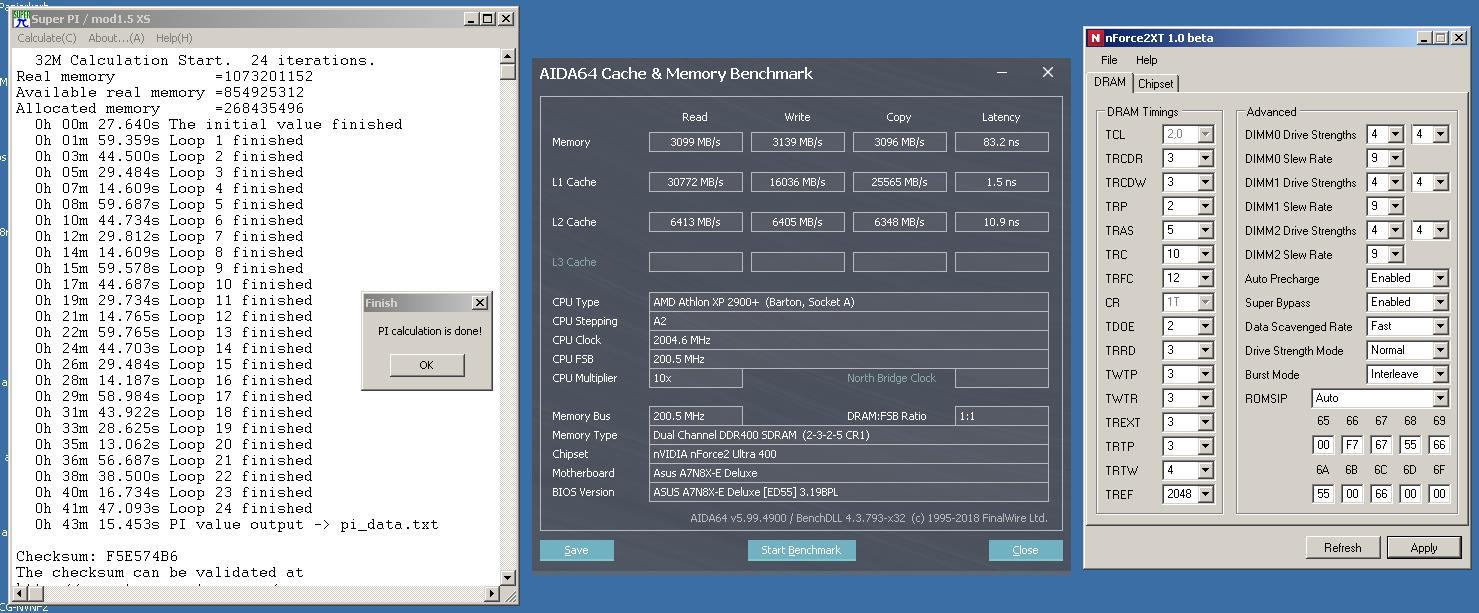Image resolution: width=1479 pixels, height=613 pixels.
Task: Expand the TWTP dropdown
Action: click(x=1205, y=374)
